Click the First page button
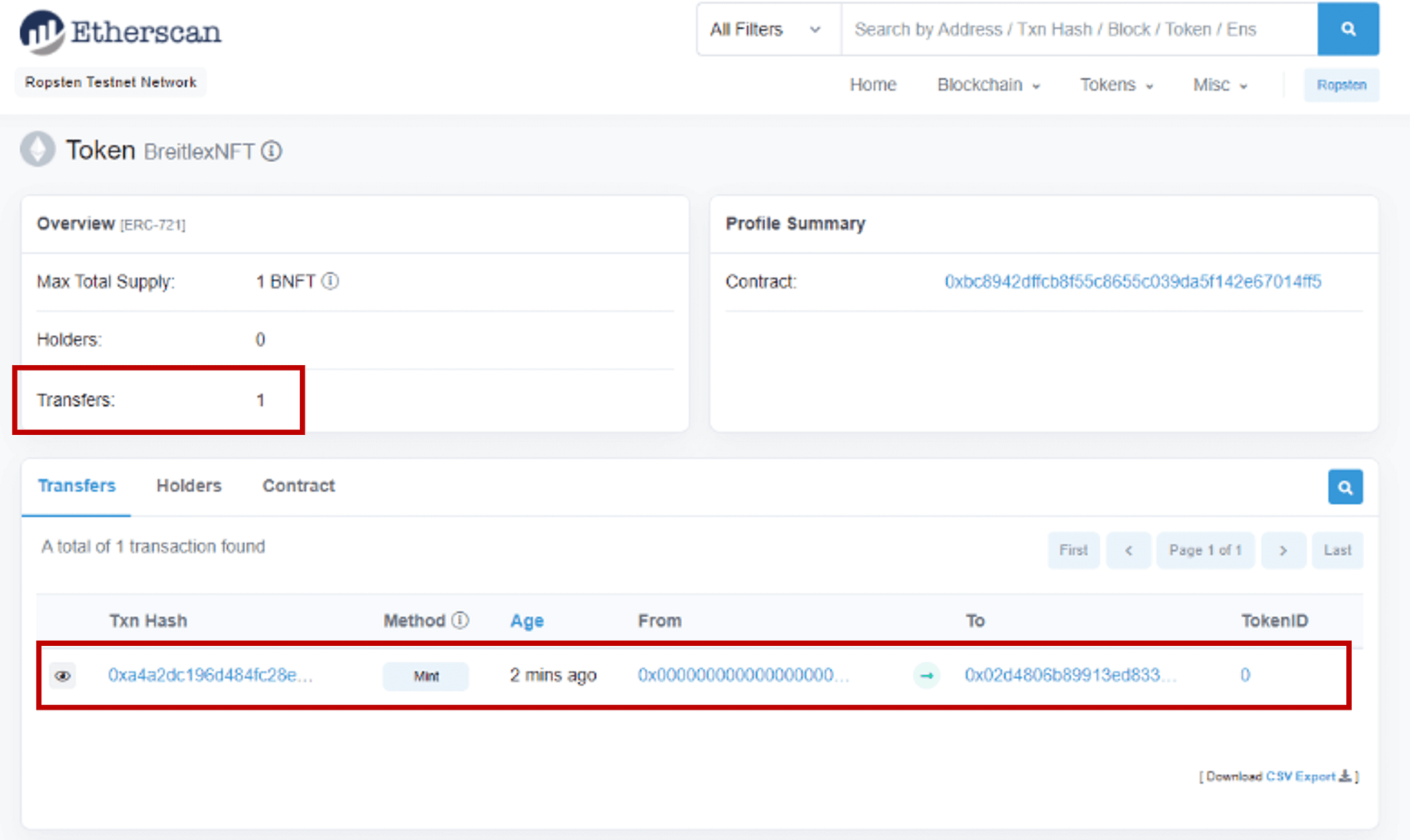Image resolution: width=1410 pixels, height=840 pixels. (1073, 550)
